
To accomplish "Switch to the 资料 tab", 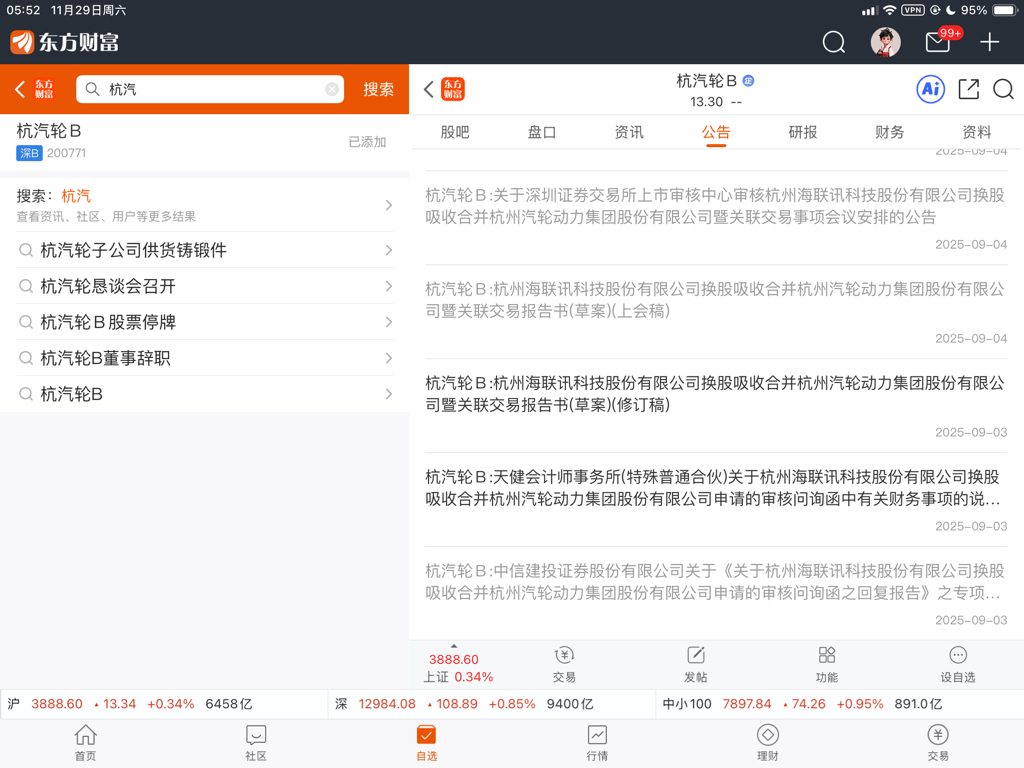I will tap(976, 133).
